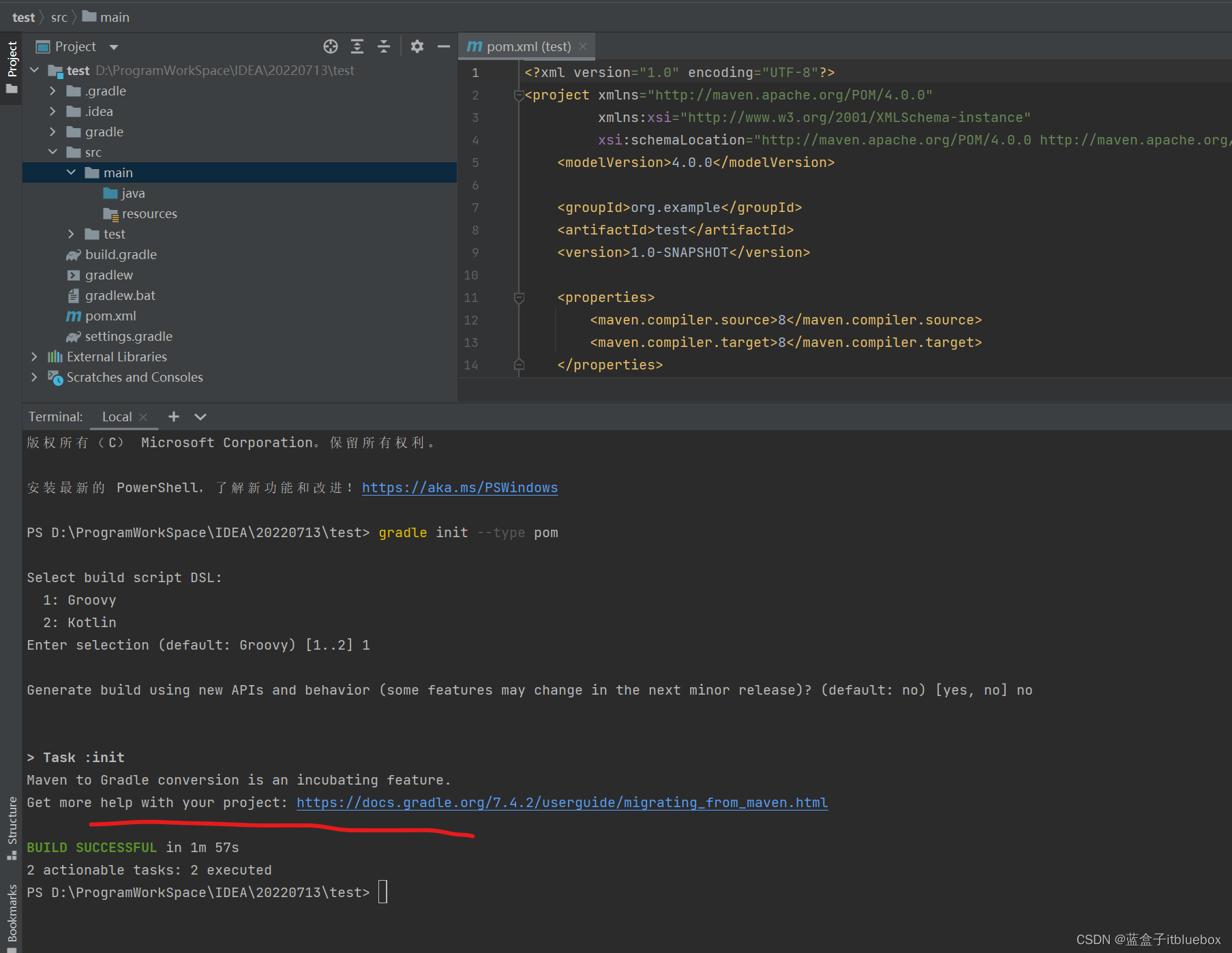Click the External Libraries icon
Image resolution: width=1232 pixels, height=953 pixels.
(55, 357)
